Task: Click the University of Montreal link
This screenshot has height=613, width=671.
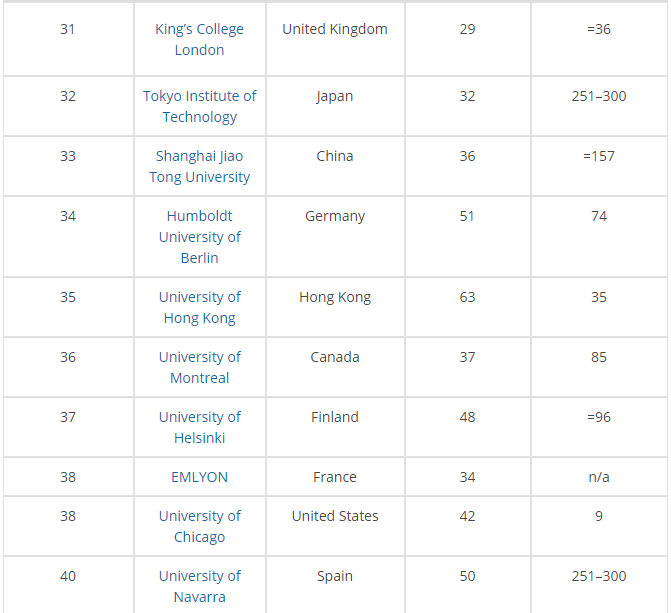Action: click(x=199, y=368)
